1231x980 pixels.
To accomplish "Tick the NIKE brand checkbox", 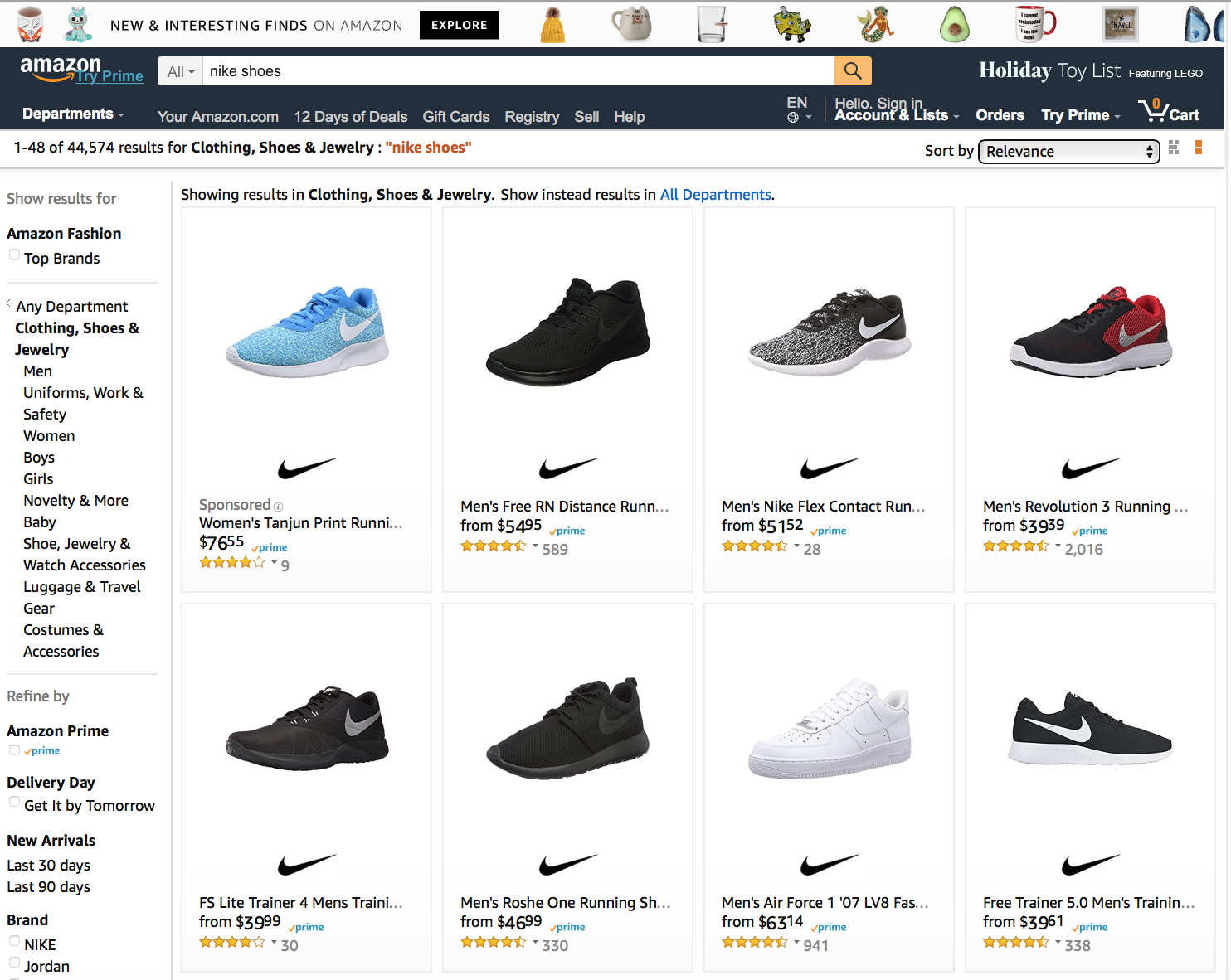I will 14,941.
